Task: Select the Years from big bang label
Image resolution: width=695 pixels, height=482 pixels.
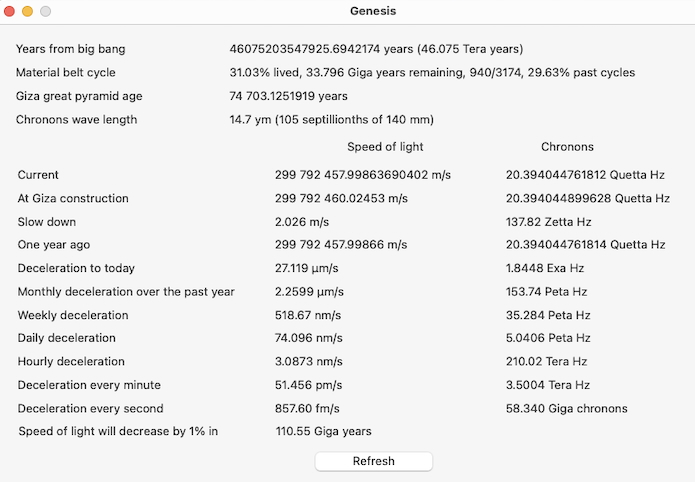Action: (70, 49)
